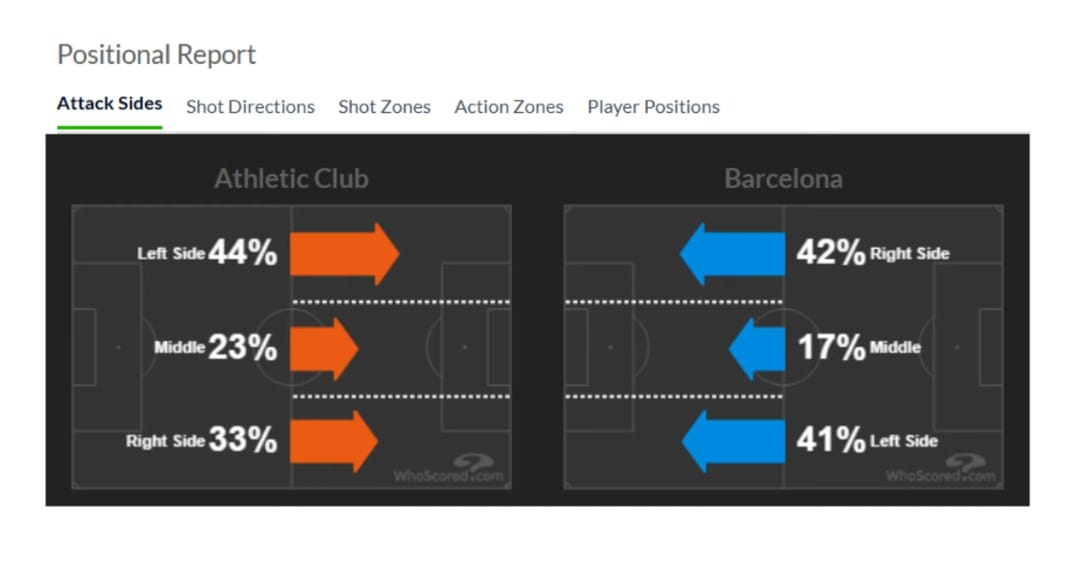This screenshot has width=1079, height=566.
Task: Click Athletic Club's orange middle arrow
Action: click(x=324, y=348)
